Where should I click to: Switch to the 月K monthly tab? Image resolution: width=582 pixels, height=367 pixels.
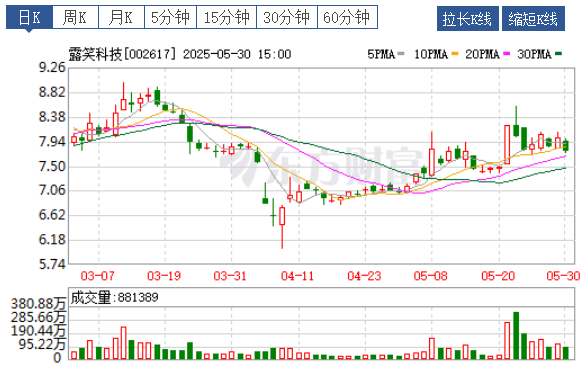(x=121, y=17)
